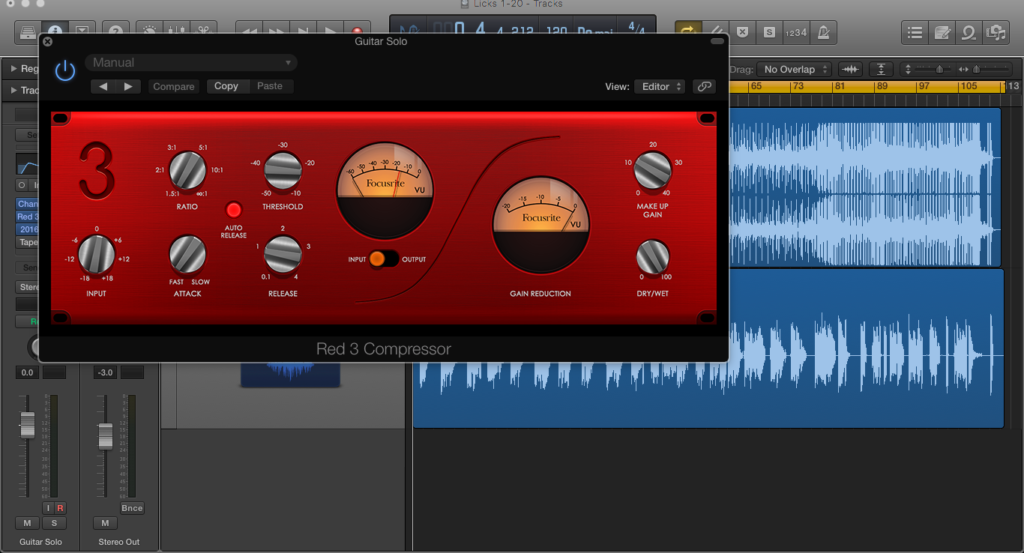Open the Drag No Overlap dropdown

(796, 69)
